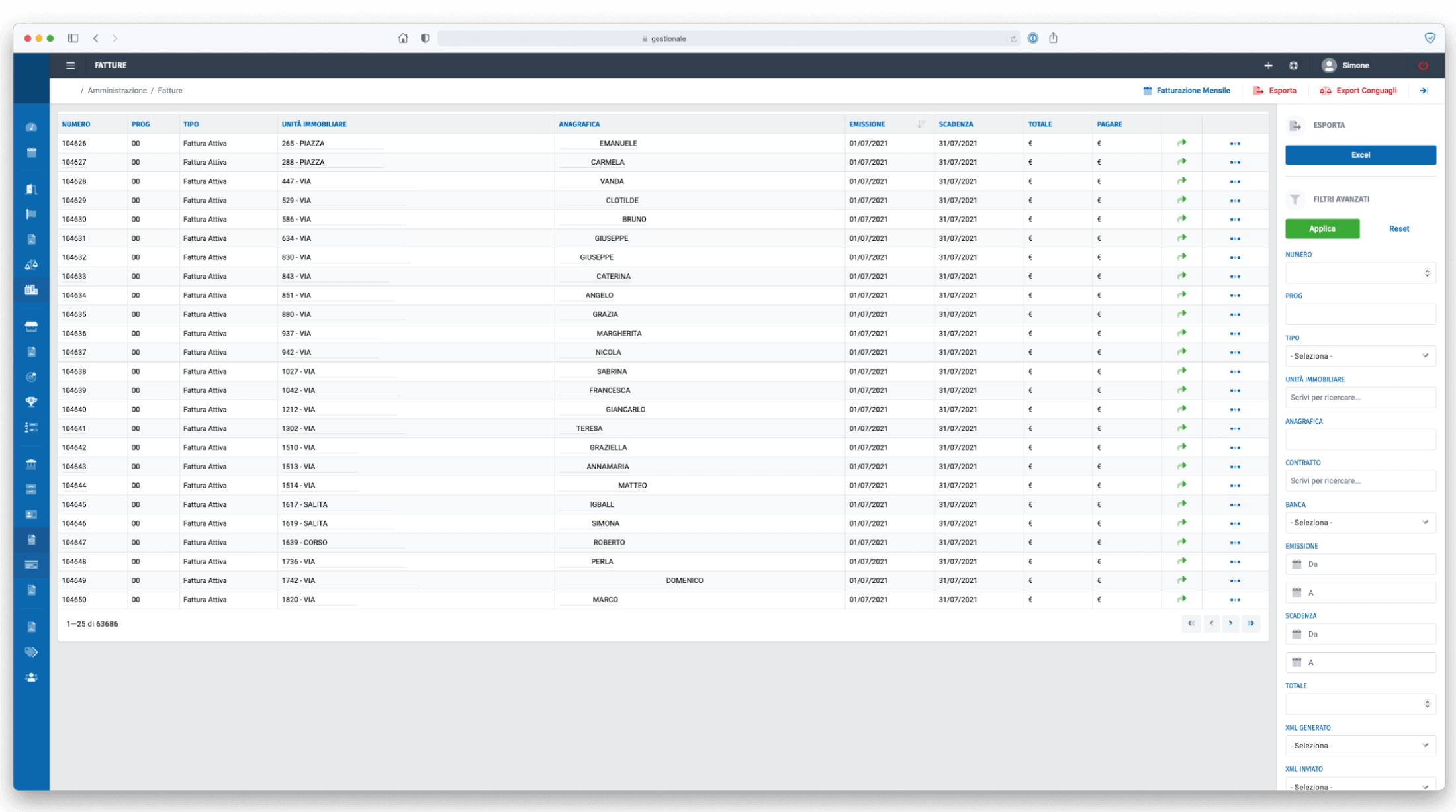The height and width of the screenshot is (812, 1456).
Task: Click the Reset filters link
Action: click(x=1398, y=228)
